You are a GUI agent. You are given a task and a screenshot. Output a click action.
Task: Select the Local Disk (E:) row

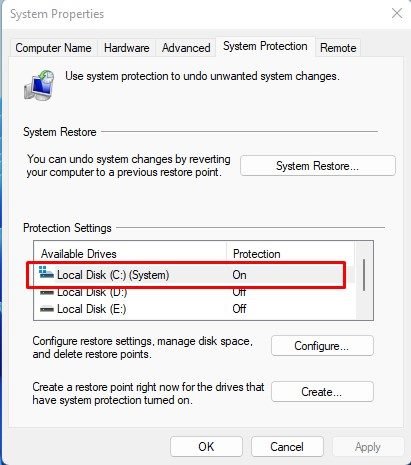[195, 309]
